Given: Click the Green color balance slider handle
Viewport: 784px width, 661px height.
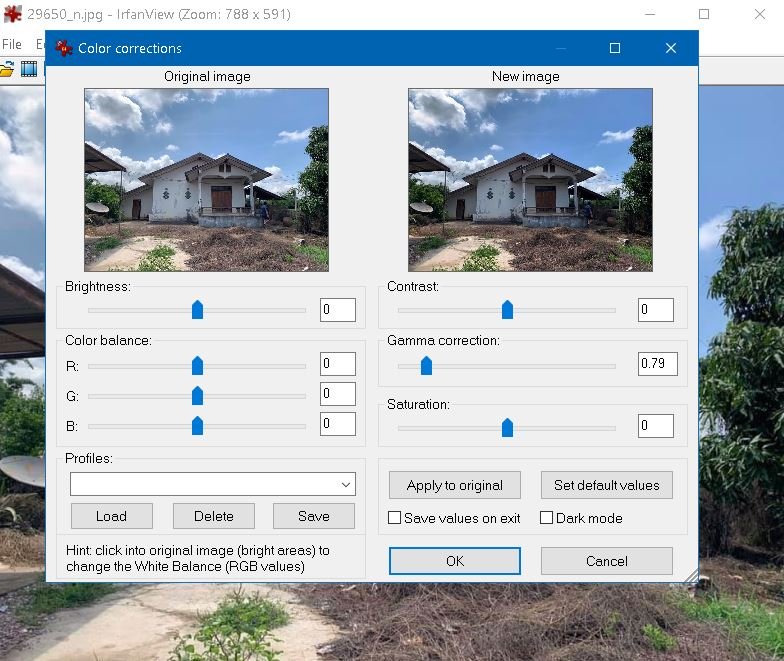Looking at the screenshot, I should click(x=198, y=396).
